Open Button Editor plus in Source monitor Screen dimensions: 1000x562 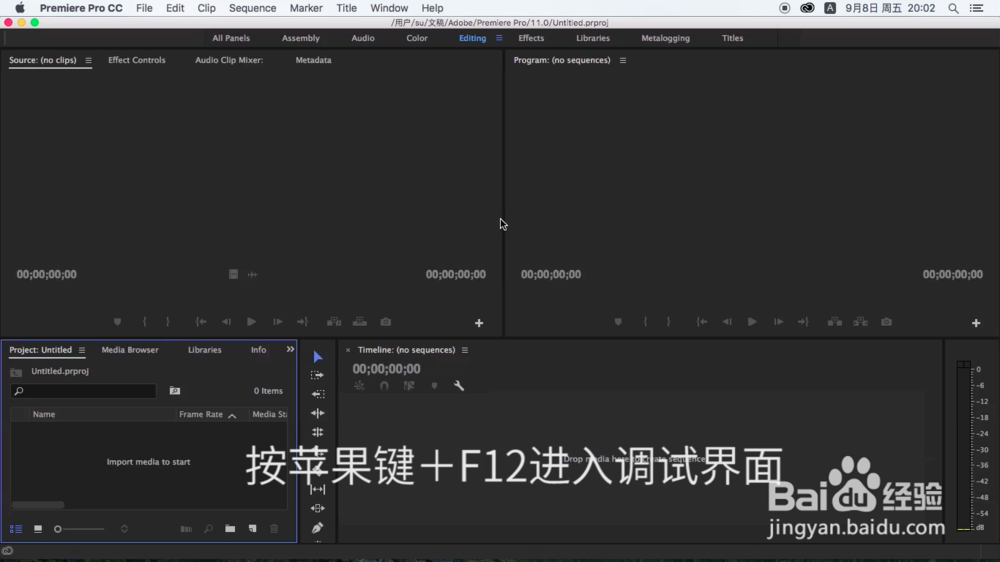(x=479, y=323)
